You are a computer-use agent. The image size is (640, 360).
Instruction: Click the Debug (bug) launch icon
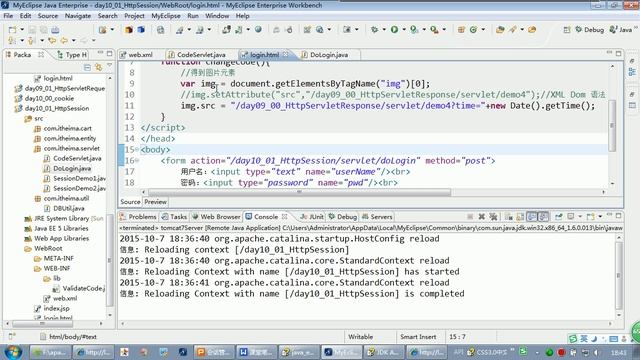[374, 30]
